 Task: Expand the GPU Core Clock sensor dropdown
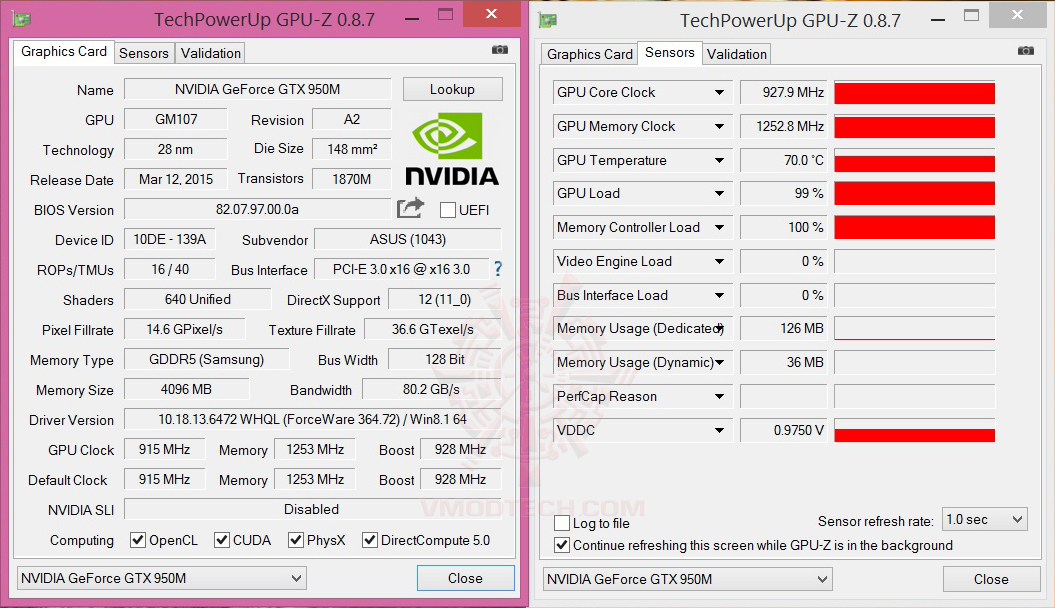point(719,93)
